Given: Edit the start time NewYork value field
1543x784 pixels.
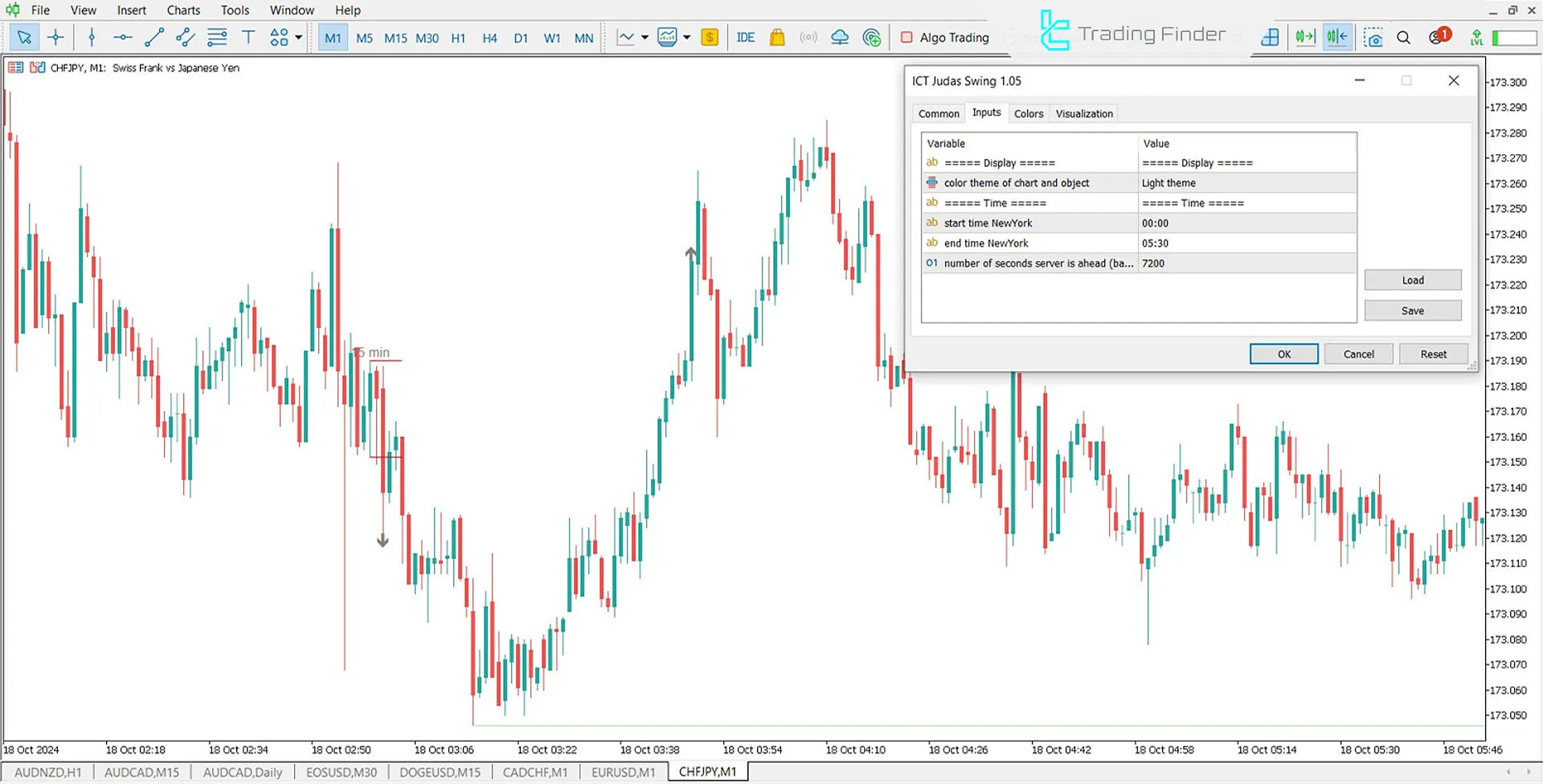Looking at the screenshot, I should (x=1246, y=223).
